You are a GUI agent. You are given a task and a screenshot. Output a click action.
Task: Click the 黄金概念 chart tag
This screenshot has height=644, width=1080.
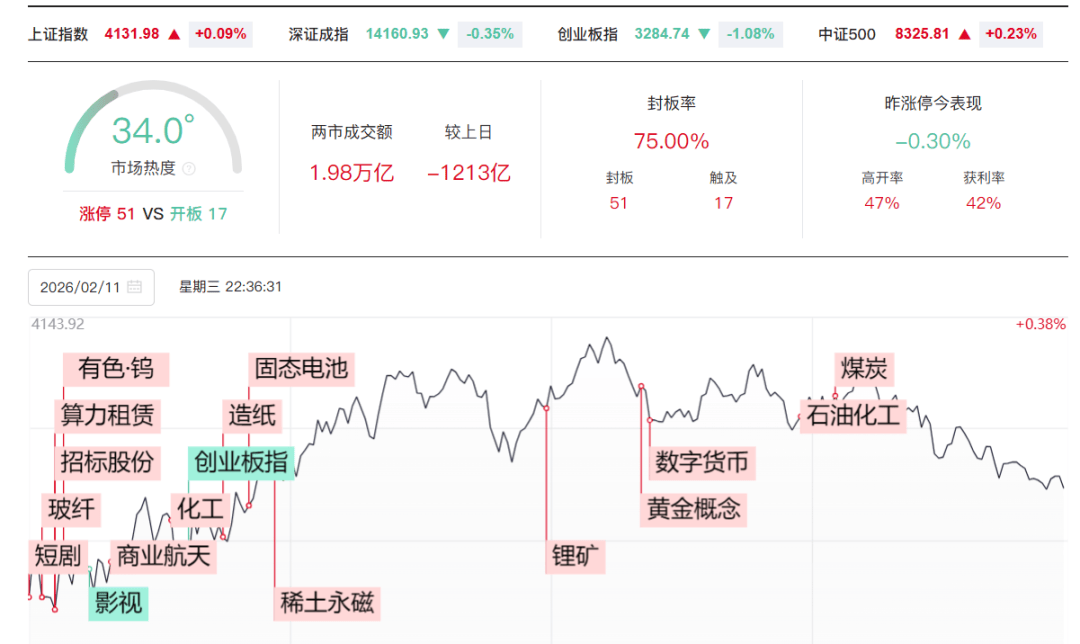click(x=693, y=508)
